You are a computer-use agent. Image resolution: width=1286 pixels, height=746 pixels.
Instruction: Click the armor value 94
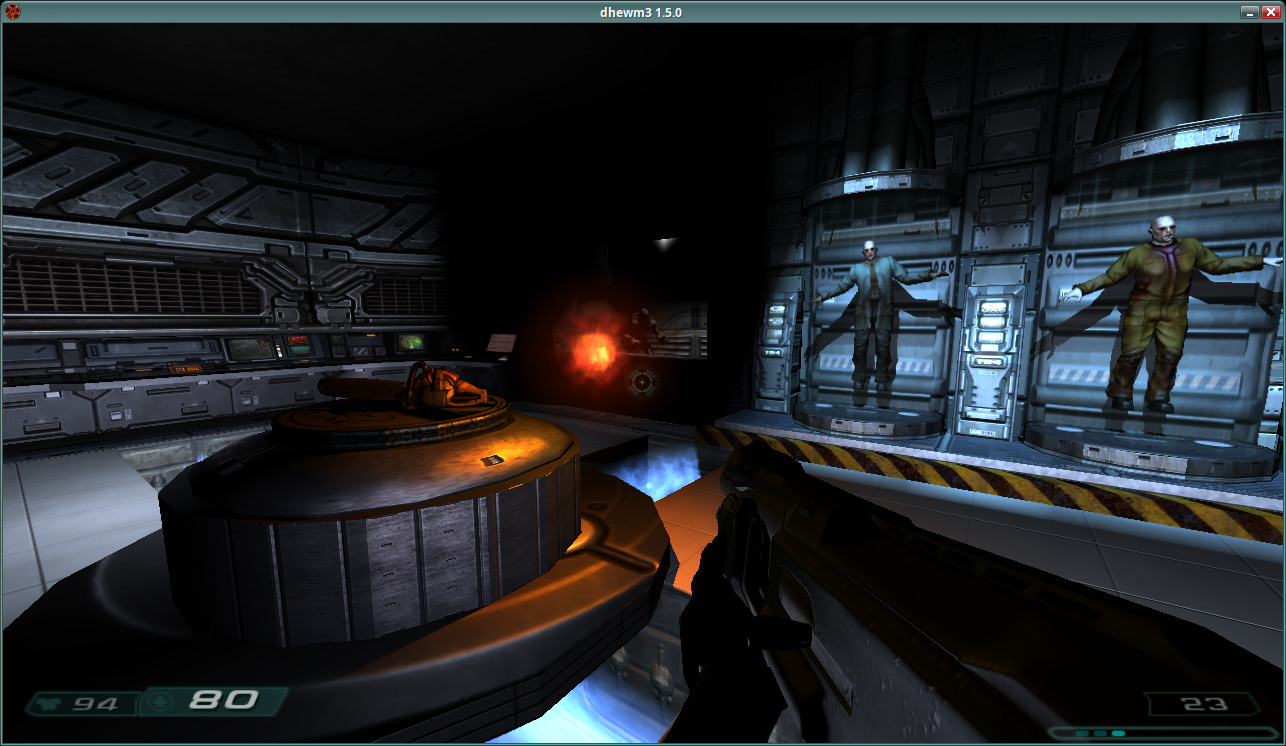97,704
